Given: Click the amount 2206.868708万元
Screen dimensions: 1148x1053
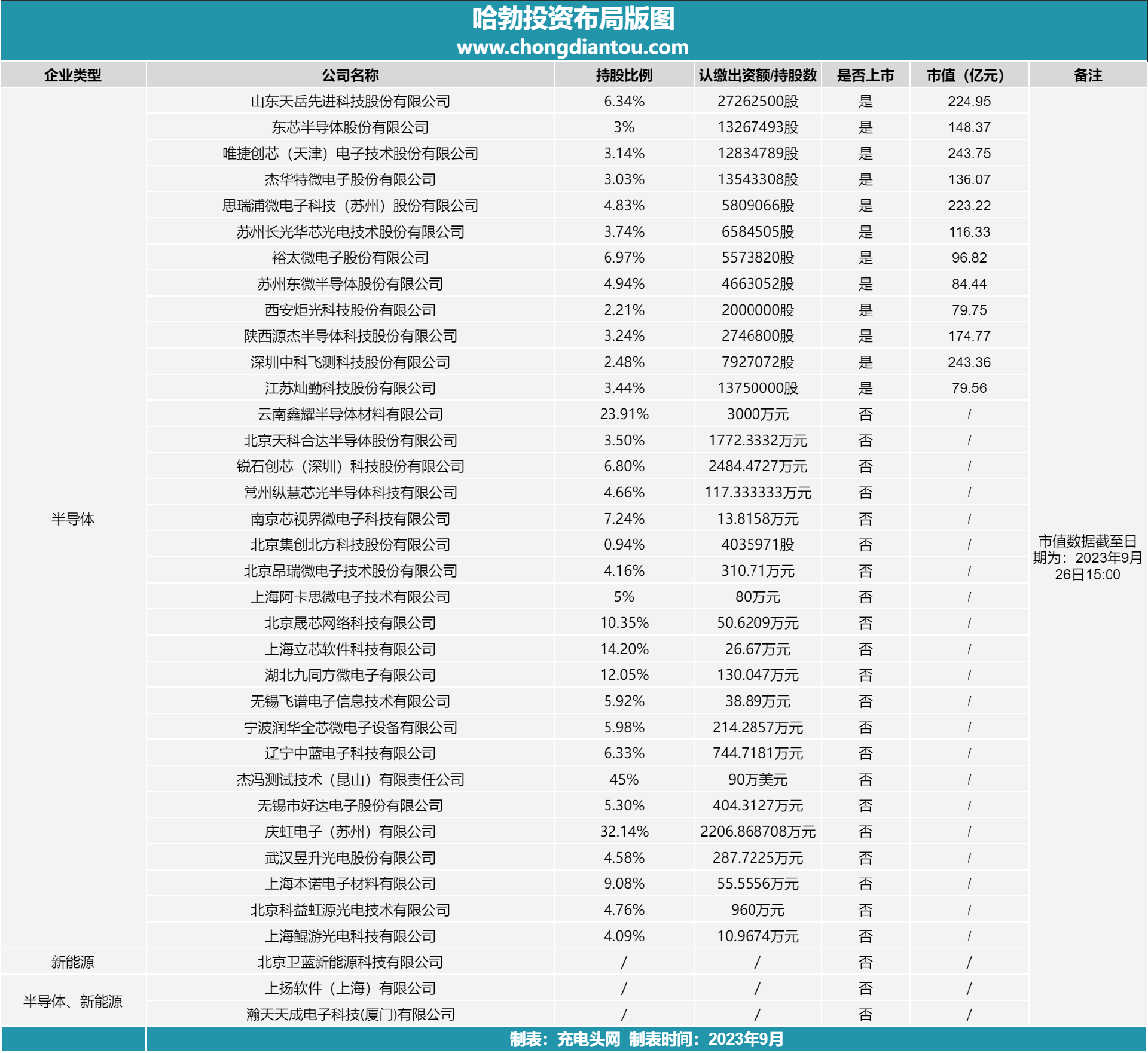Looking at the screenshot, I should point(758,832).
